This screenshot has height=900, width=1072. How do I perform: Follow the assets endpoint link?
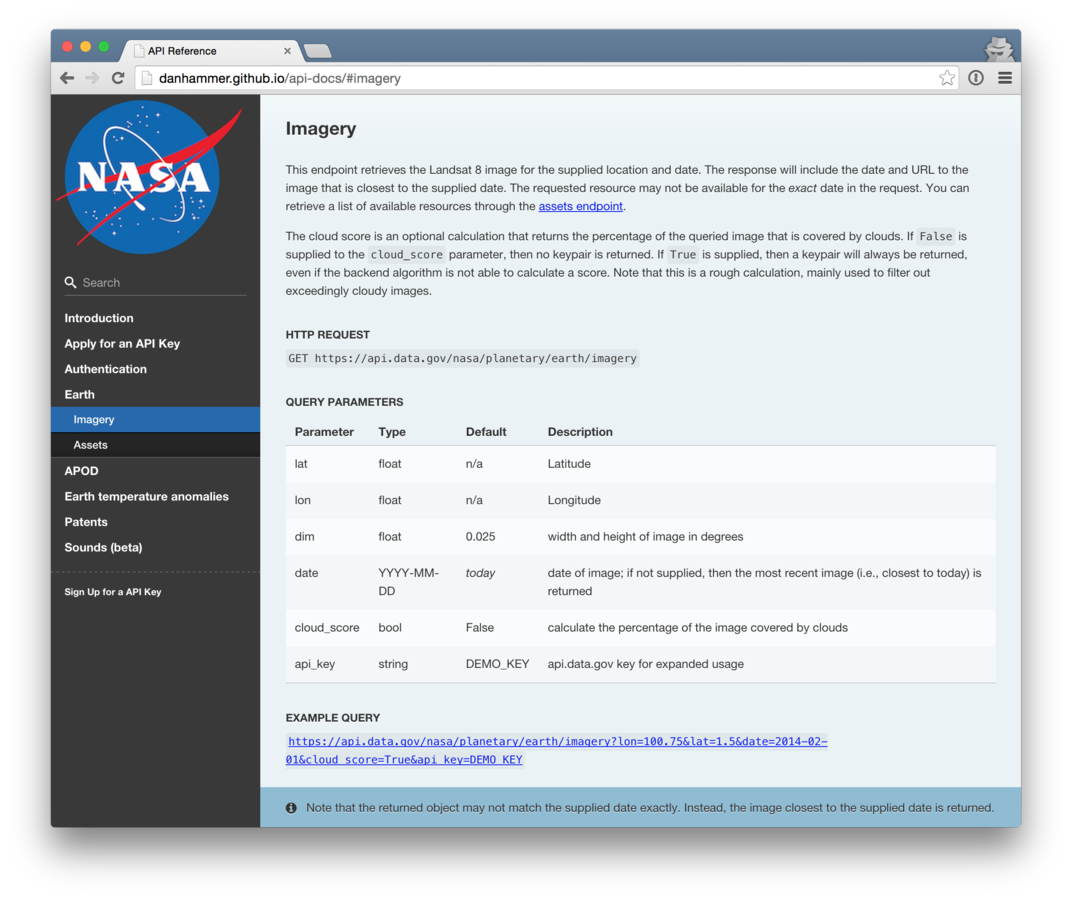[x=580, y=206]
